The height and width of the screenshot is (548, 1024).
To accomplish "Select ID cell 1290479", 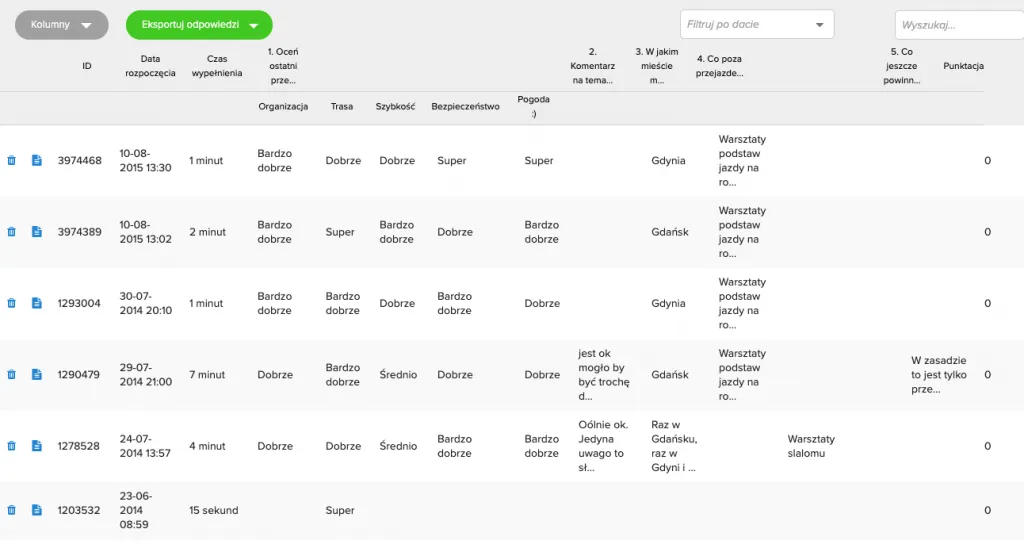I will [x=78, y=375].
